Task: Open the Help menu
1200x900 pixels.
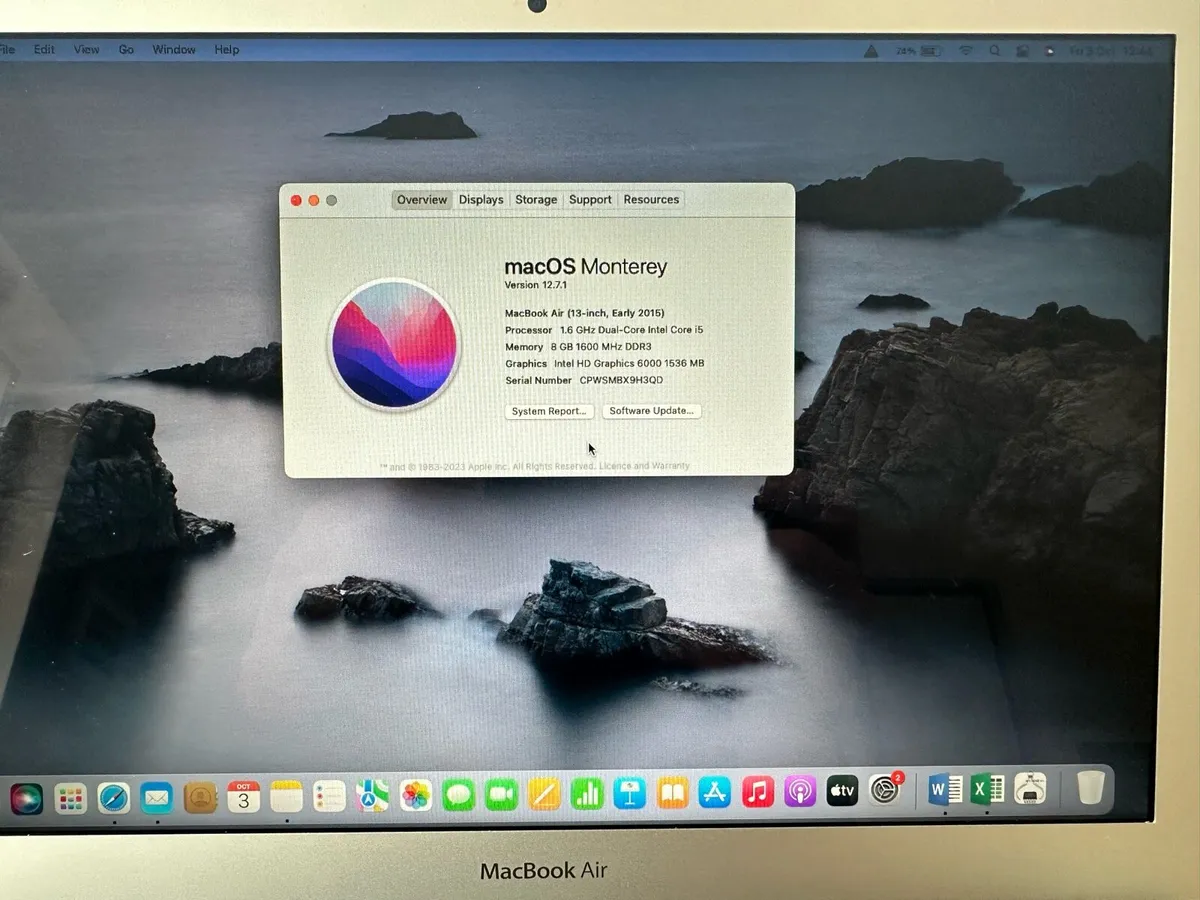Action: tap(227, 49)
